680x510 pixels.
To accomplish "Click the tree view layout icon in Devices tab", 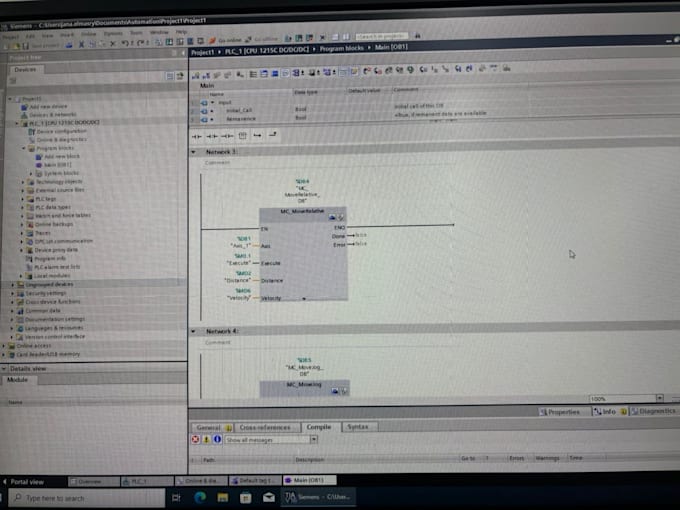I will [170, 76].
